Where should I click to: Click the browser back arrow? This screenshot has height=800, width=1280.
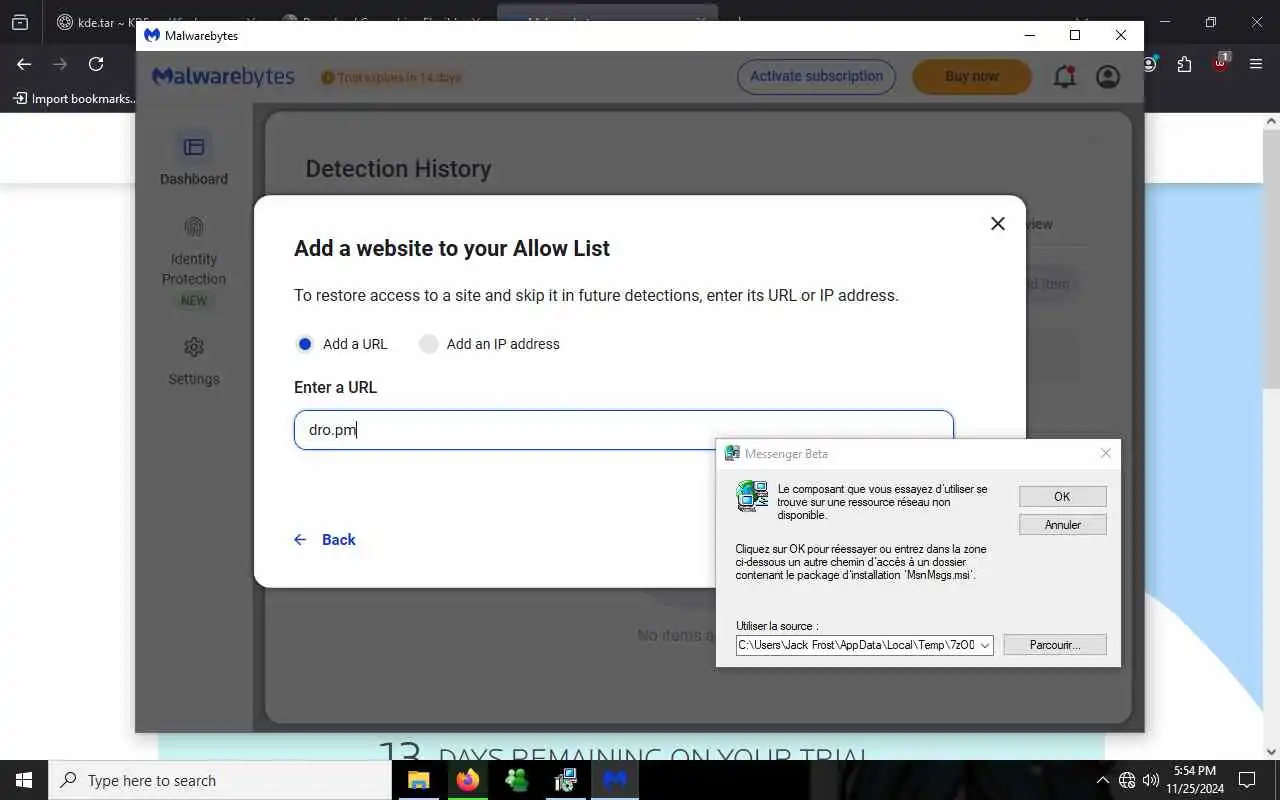click(24, 64)
